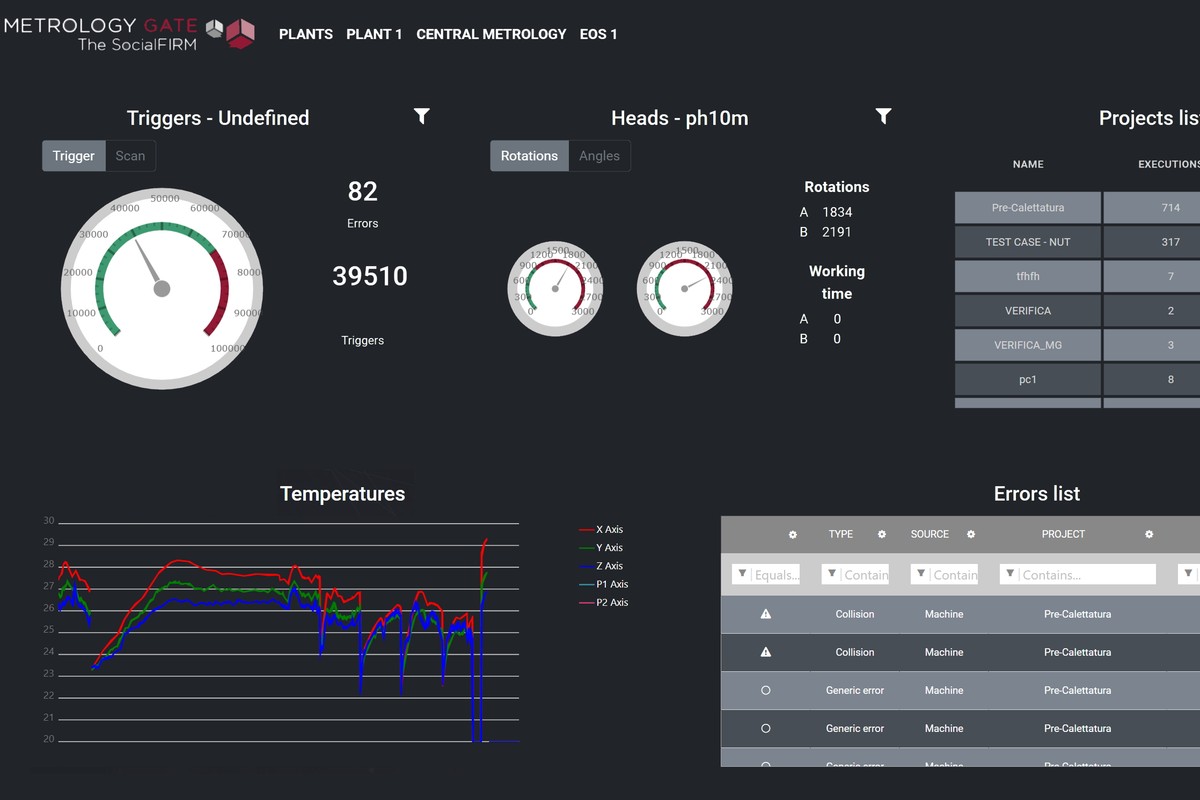1200x800 pixels.
Task: Focus the SOURCE column Contains filter field
Action: (944, 574)
